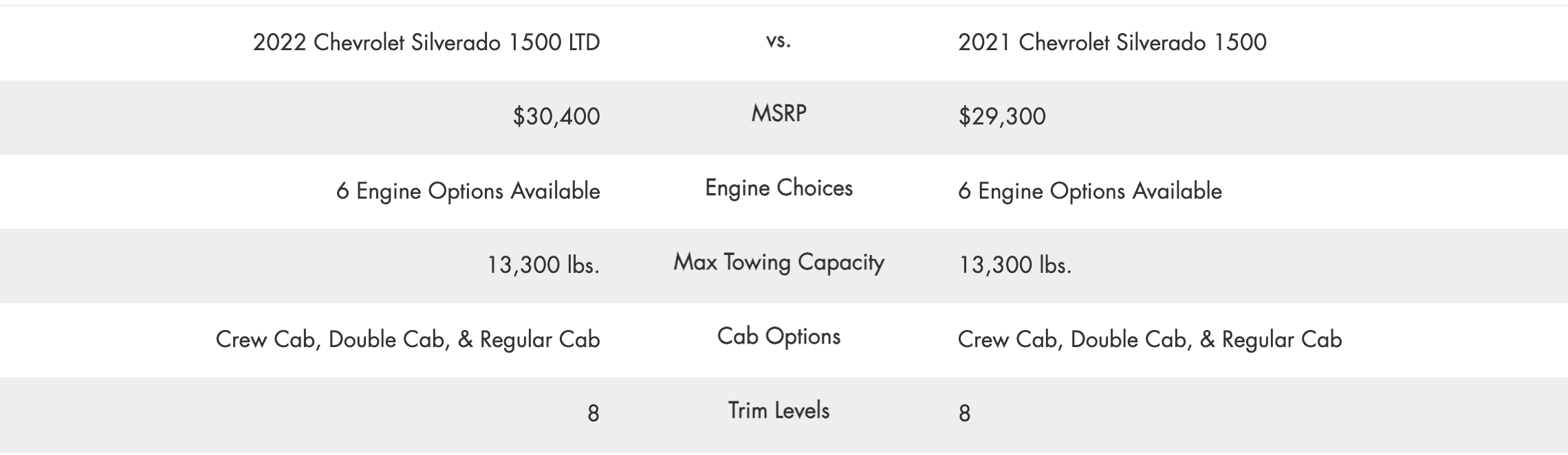Click cab options text for 2021 Silverado
Viewport: 1568px width, 455px height.
tap(1149, 340)
